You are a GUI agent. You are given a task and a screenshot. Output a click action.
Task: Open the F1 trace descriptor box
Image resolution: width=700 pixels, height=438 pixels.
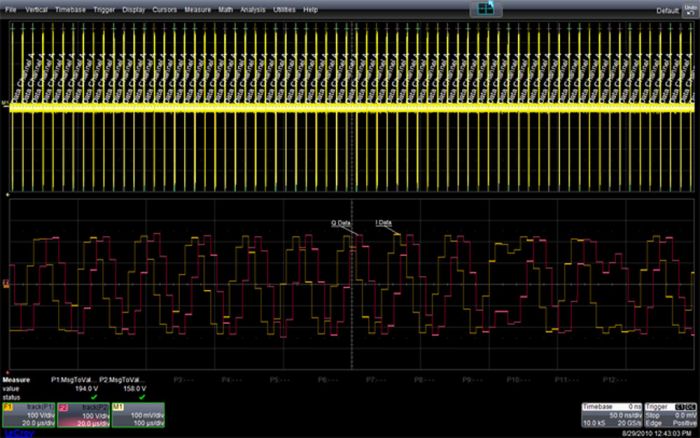28,416
